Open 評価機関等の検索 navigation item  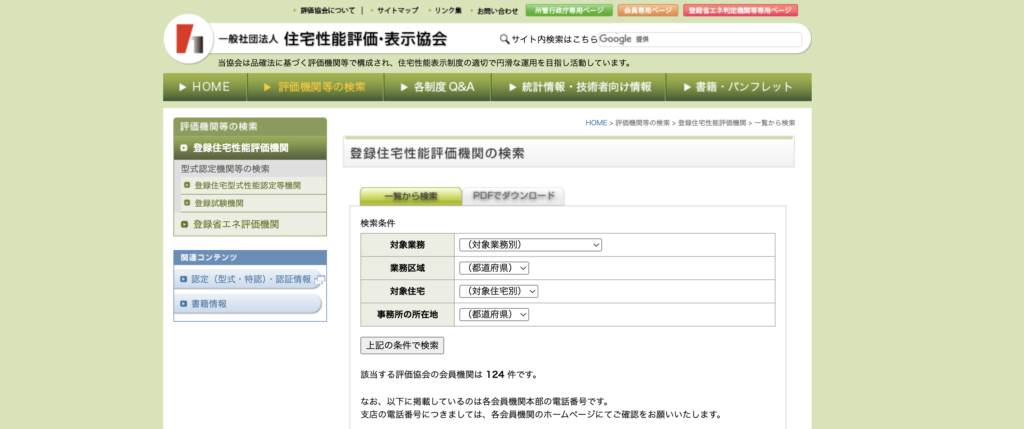[315, 87]
